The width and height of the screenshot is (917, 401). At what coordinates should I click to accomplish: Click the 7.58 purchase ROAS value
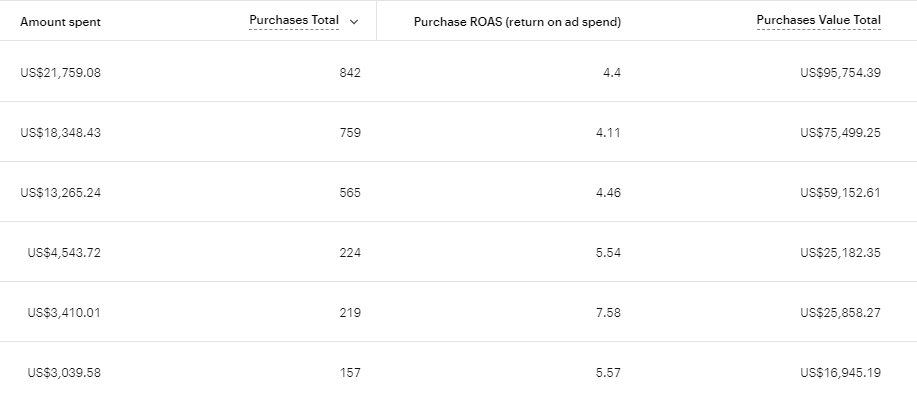(x=607, y=312)
